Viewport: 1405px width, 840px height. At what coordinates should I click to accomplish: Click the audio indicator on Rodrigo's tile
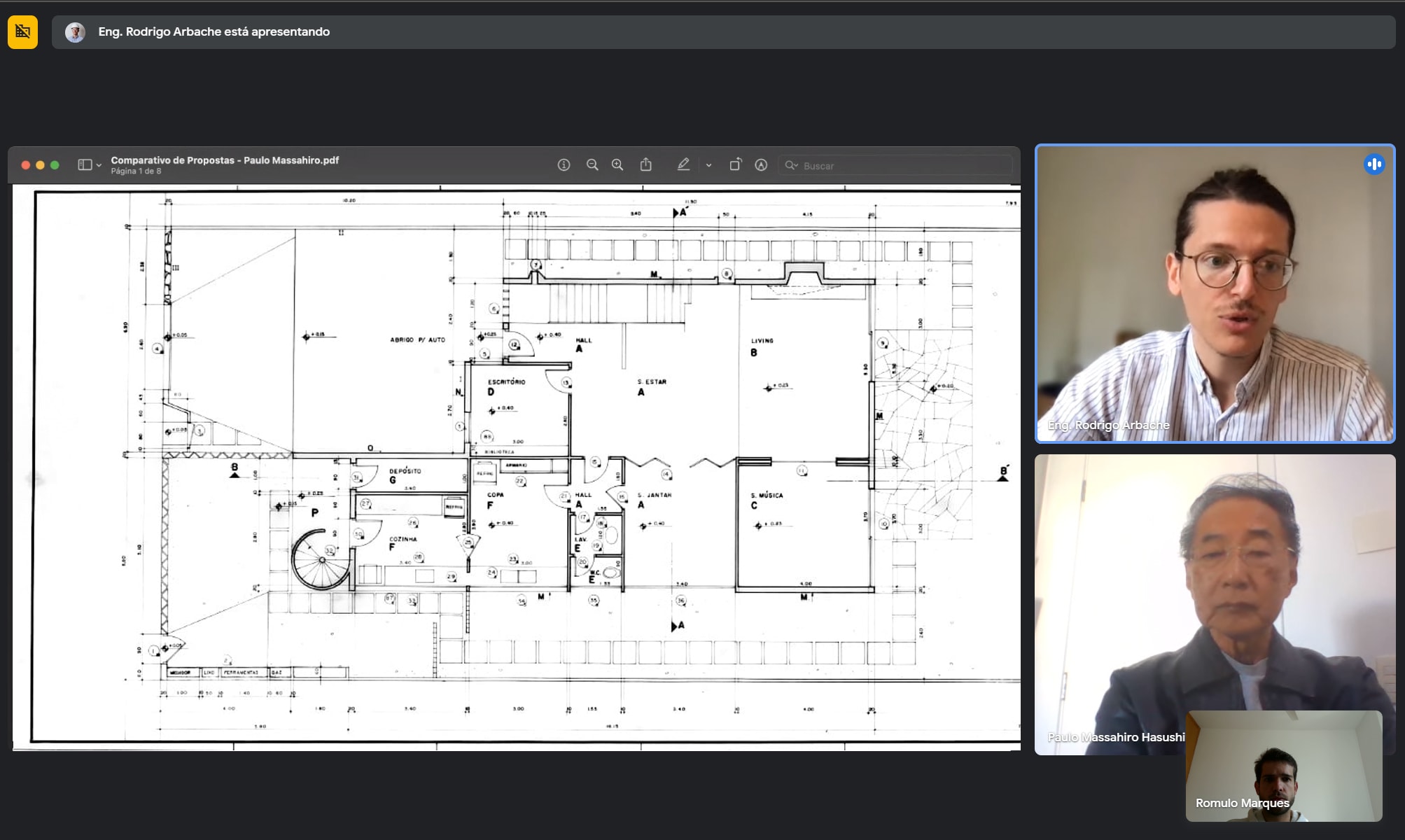pyautogui.click(x=1373, y=164)
